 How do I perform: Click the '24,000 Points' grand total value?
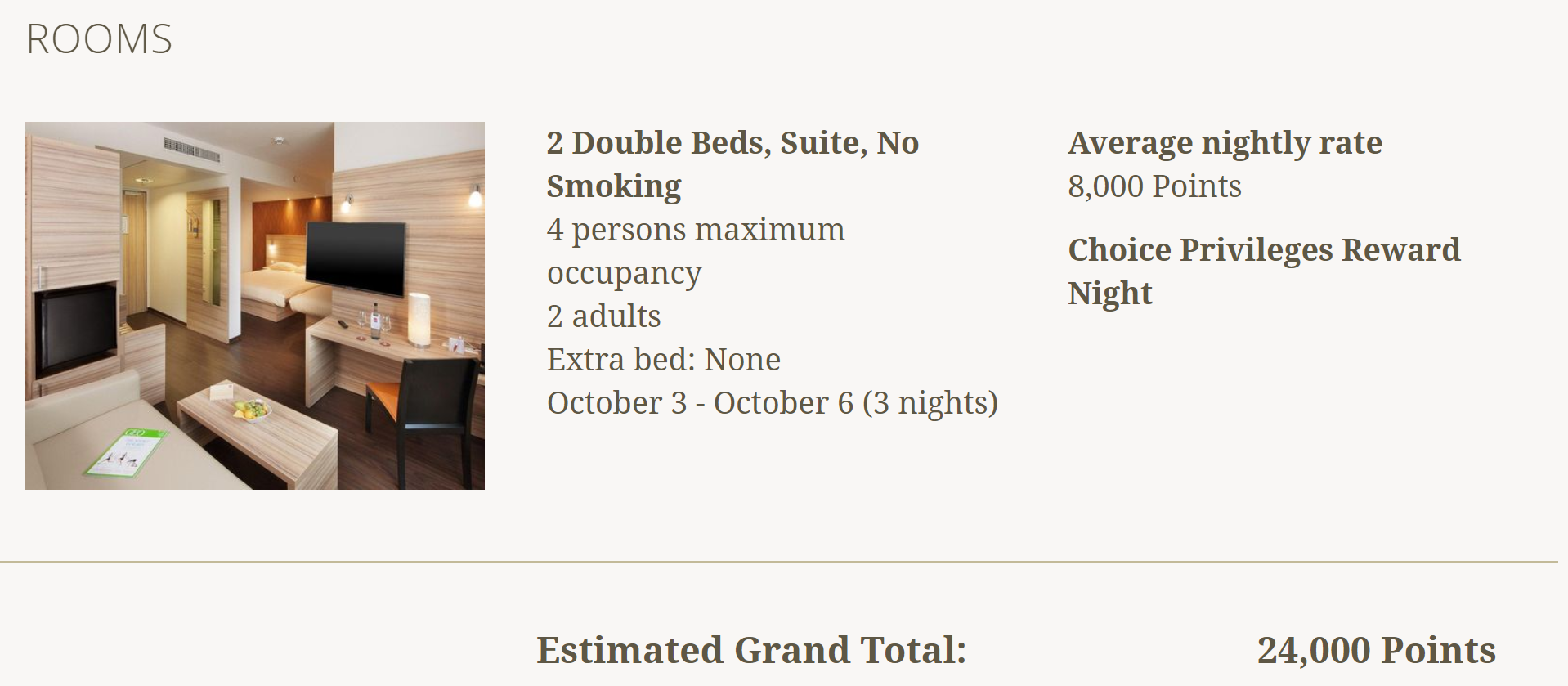tap(1376, 651)
